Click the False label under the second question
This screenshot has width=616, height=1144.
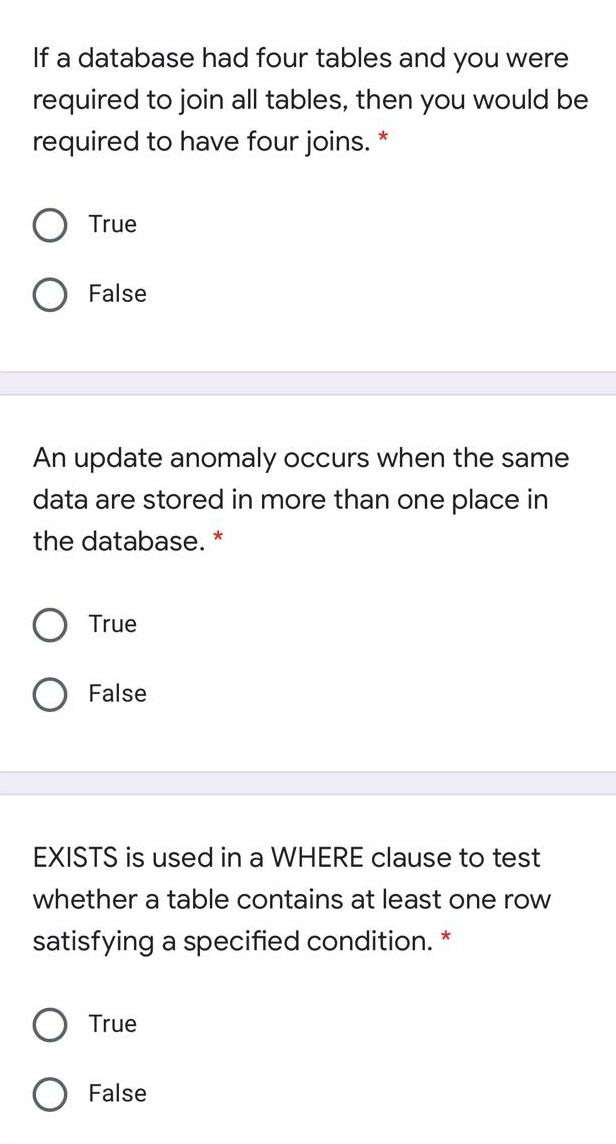coord(118,694)
